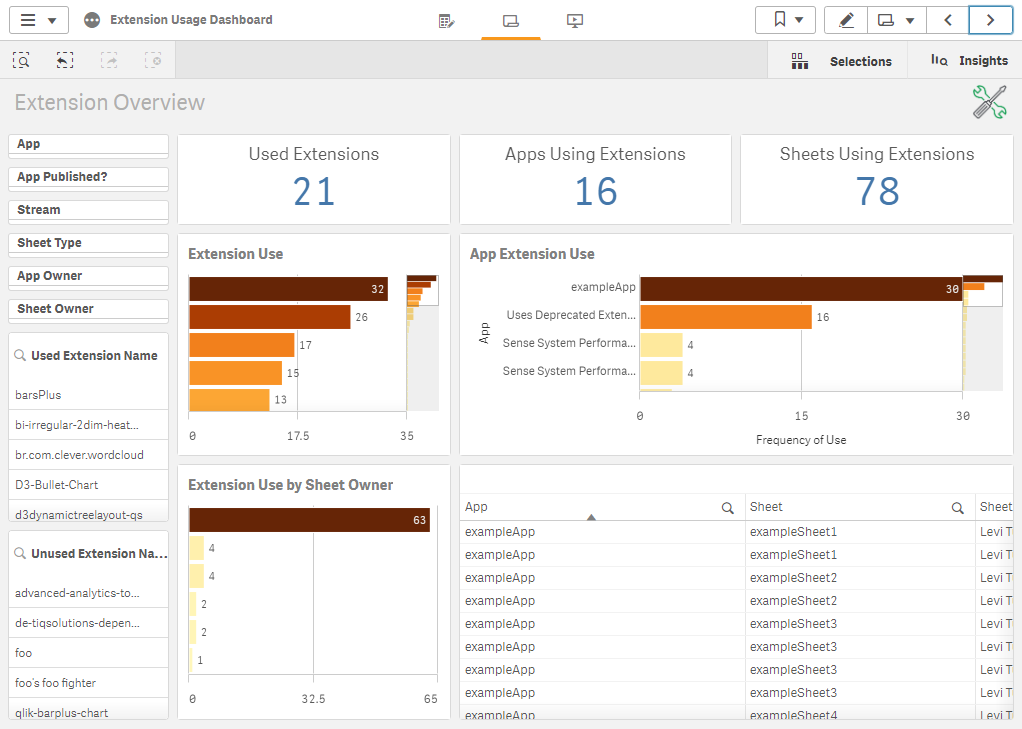The height and width of the screenshot is (729, 1022).
Task: Click Extension Use by Sheet Owner title
Action: point(290,484)
